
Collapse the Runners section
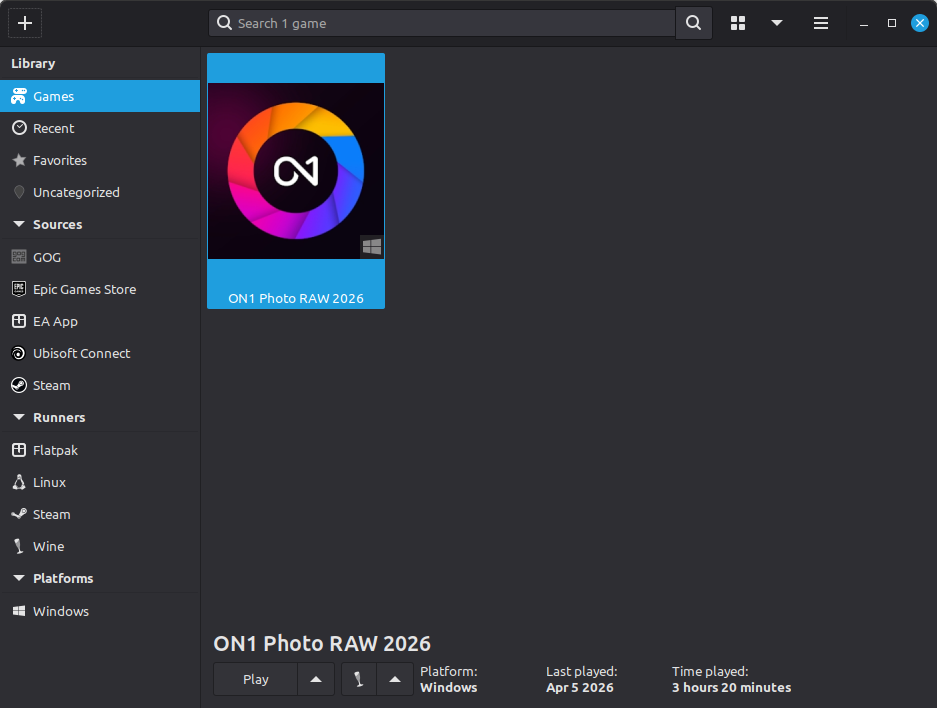pos(16,417)
